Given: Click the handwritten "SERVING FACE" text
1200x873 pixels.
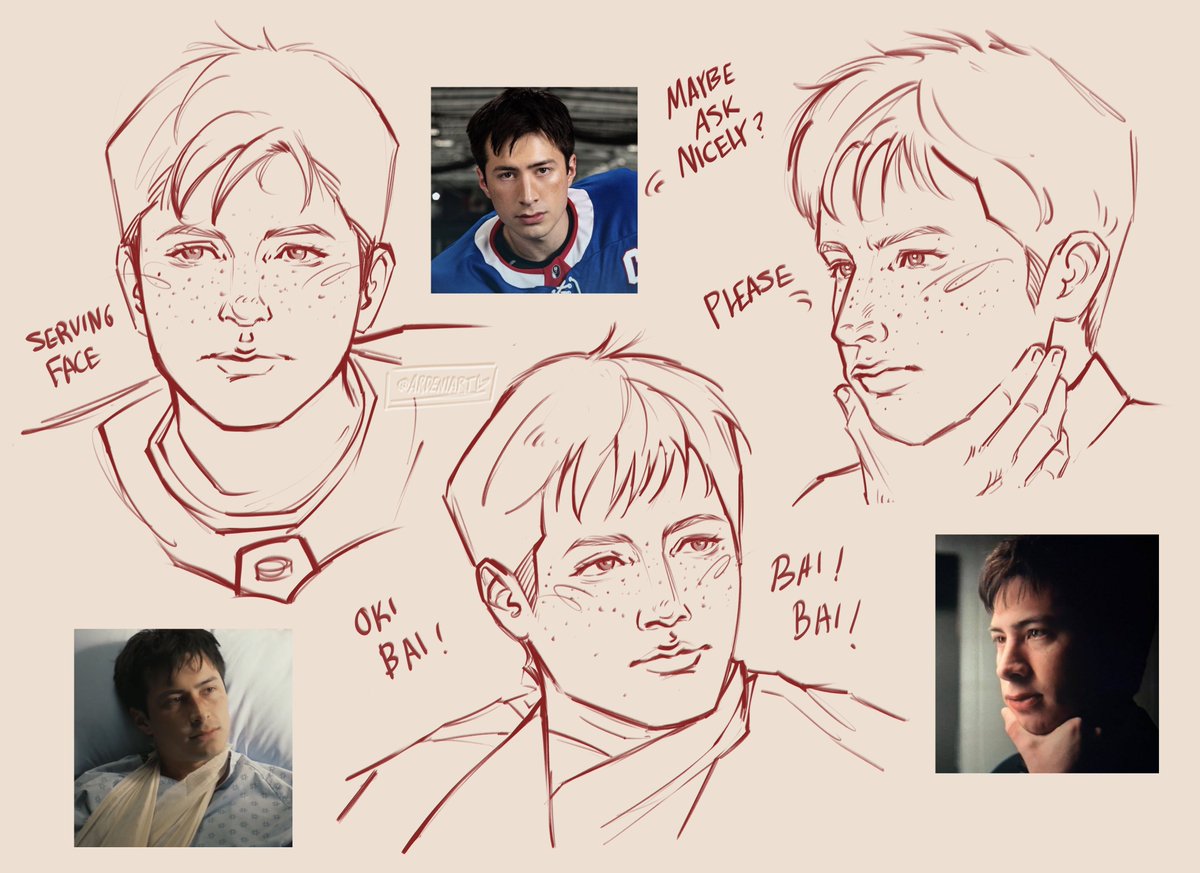Looking at the screenshot, I should click(70, 347).
